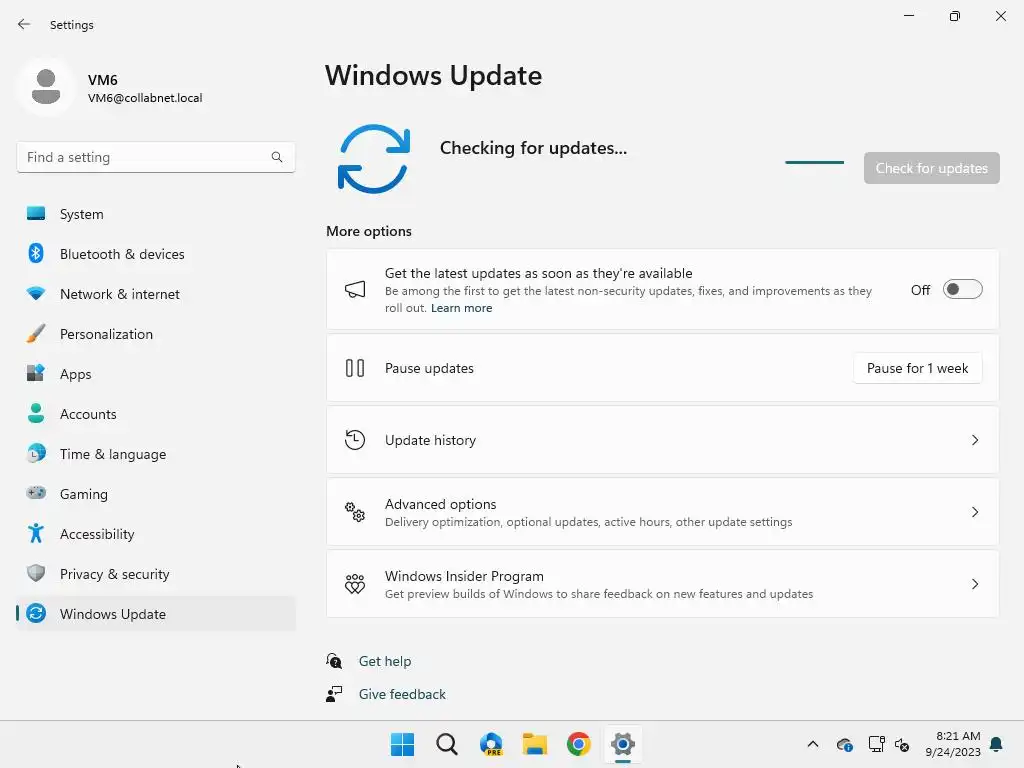Click the search magnifier in Find a setting
This screenshot has height=768, width=1024.
(277, 157)
